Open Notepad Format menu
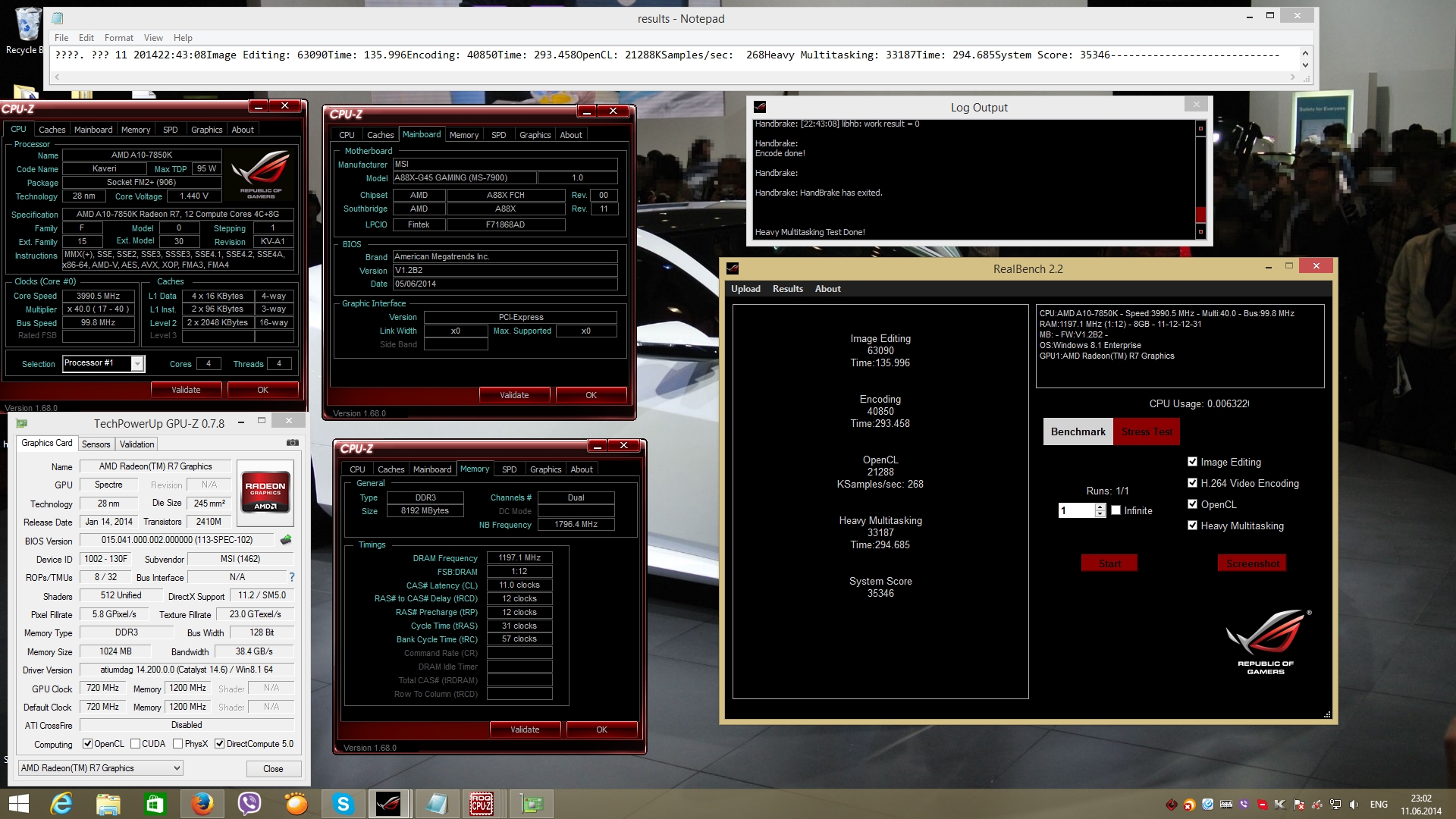Image resolution: width=1456 pixels, height=819 pixels. (x=118, y=38)
